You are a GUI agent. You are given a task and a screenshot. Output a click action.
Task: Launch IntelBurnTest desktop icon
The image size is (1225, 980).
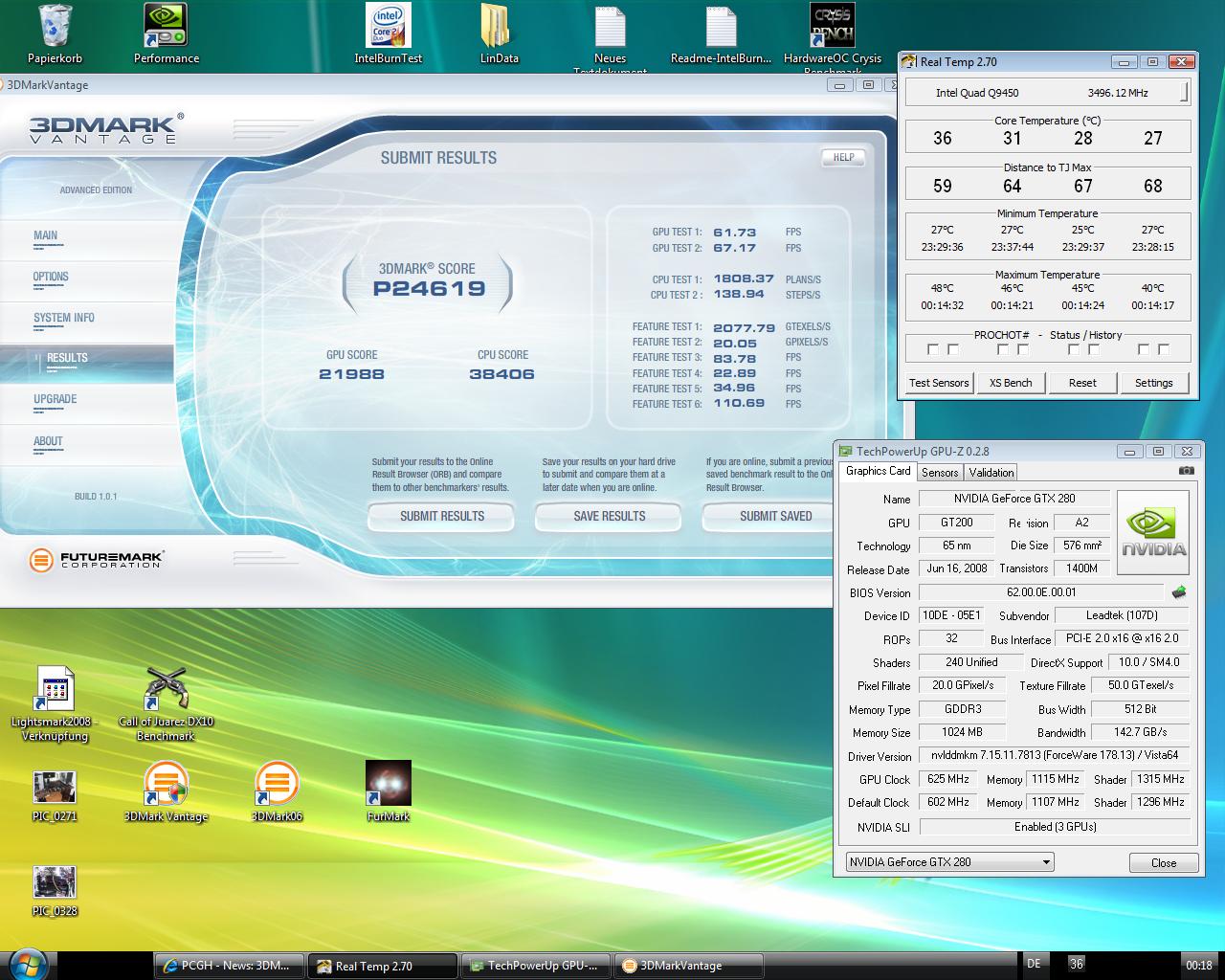[x=388, y=33]
